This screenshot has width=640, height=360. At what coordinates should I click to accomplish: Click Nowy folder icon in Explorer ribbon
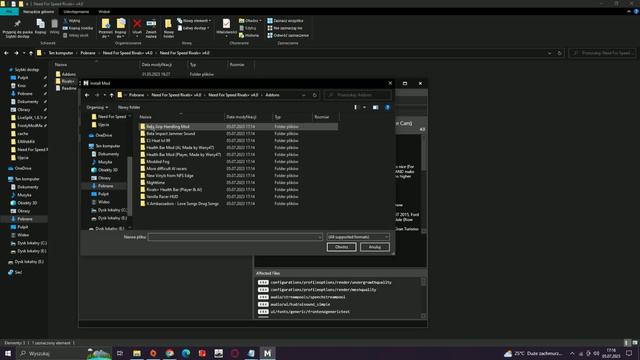(168, 24)
